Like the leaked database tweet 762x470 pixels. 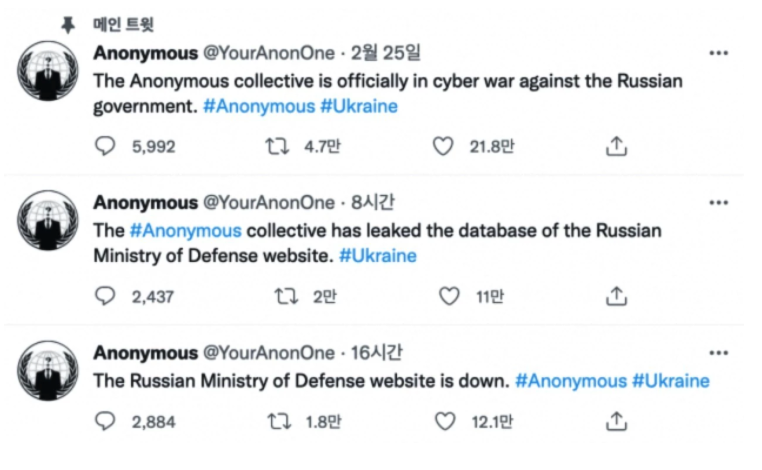click(450, 296)
